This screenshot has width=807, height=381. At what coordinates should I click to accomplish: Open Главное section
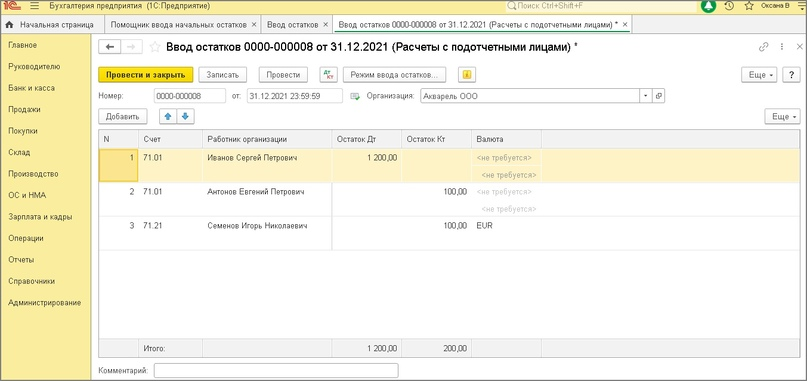[x=22, y=45]
